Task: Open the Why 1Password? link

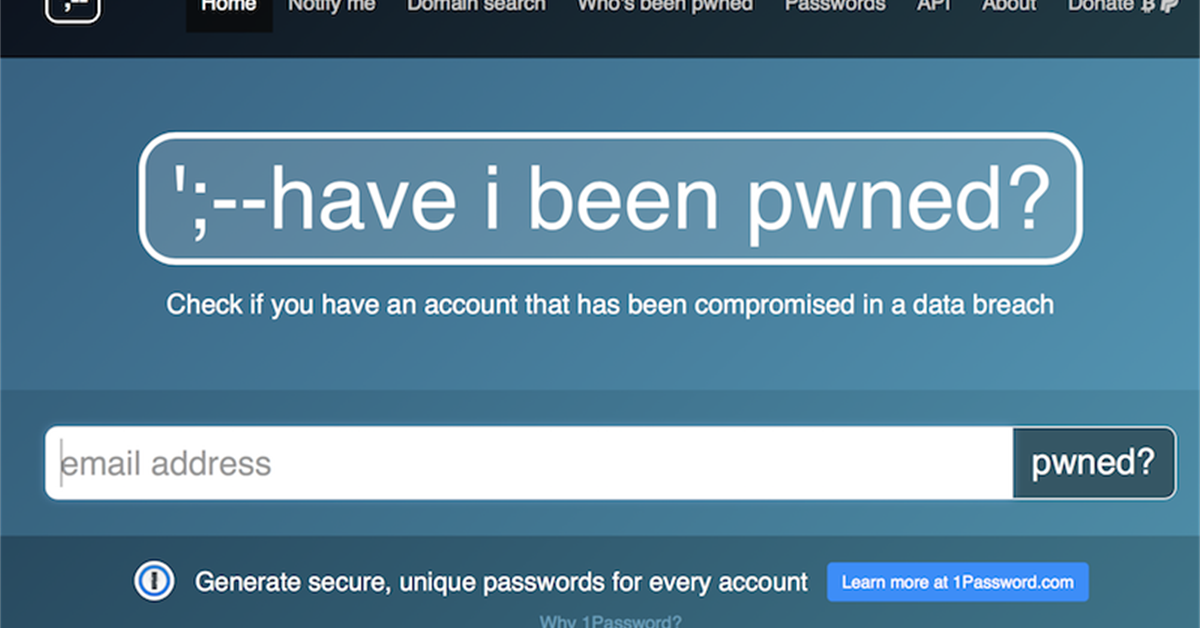Action: coord(611,621)
